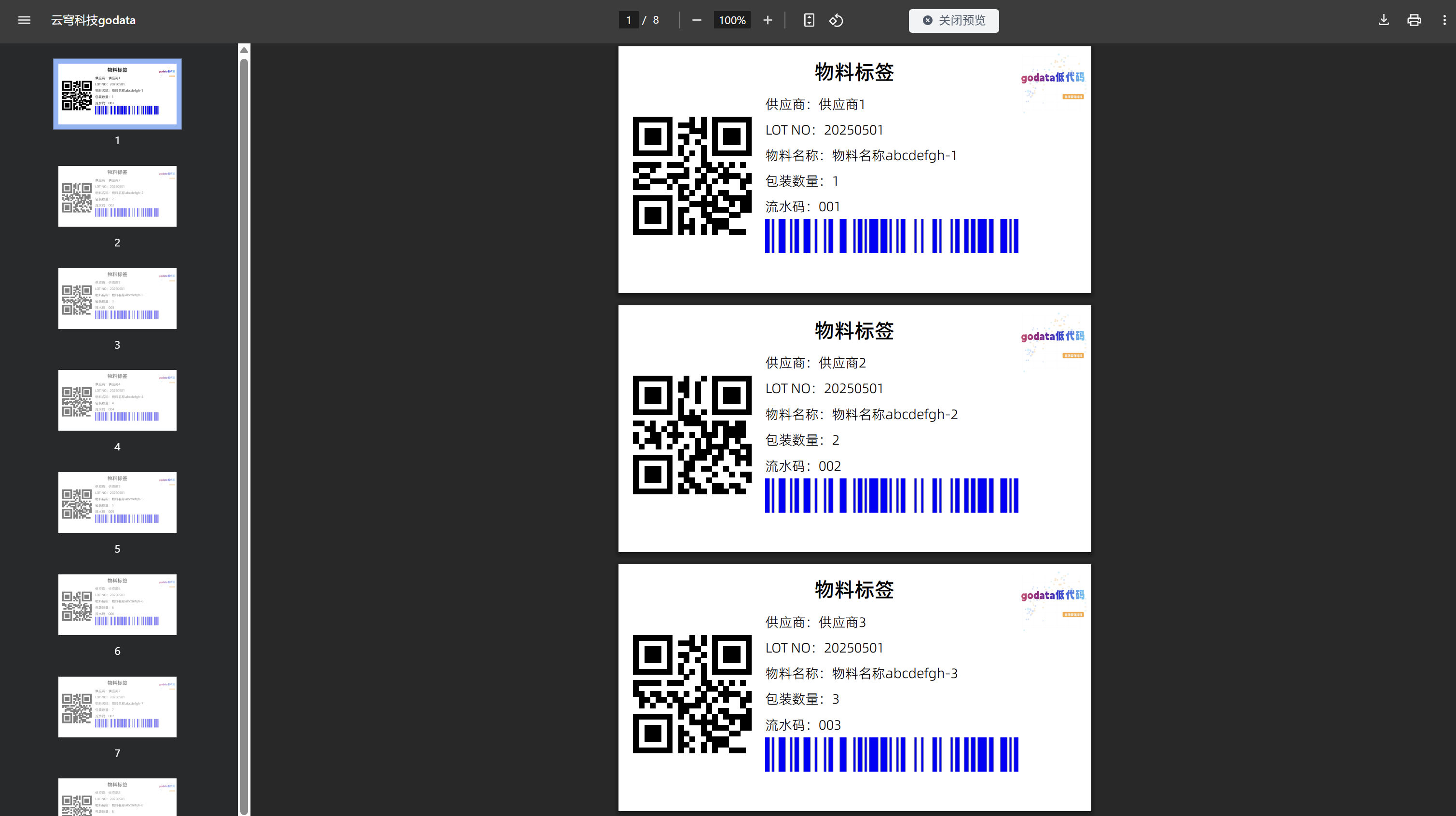
Task: Select page 7 thumbnail
Action: 117,707
